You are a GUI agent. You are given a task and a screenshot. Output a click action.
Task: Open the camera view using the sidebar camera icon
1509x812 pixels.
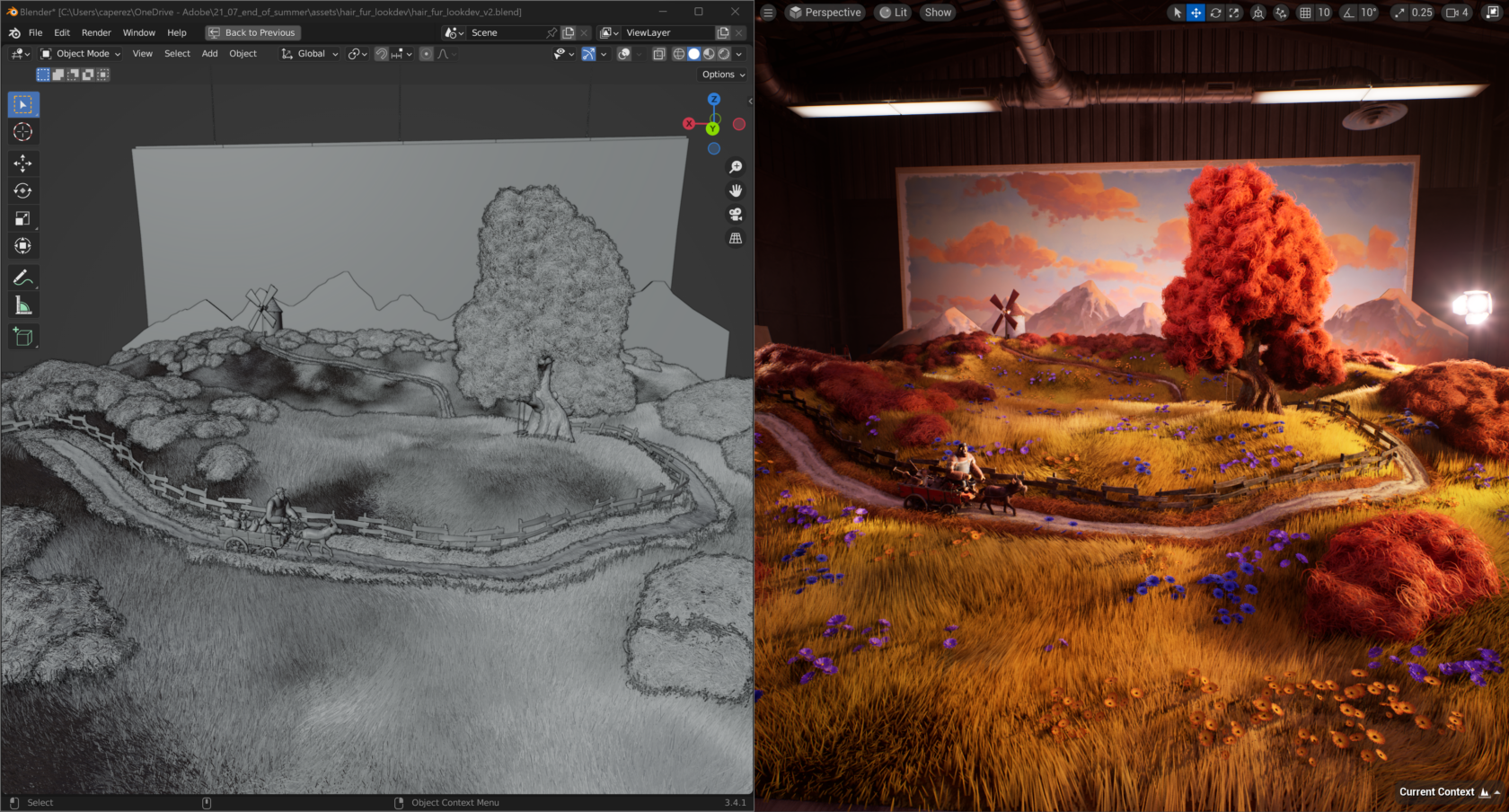coord(736,214)
